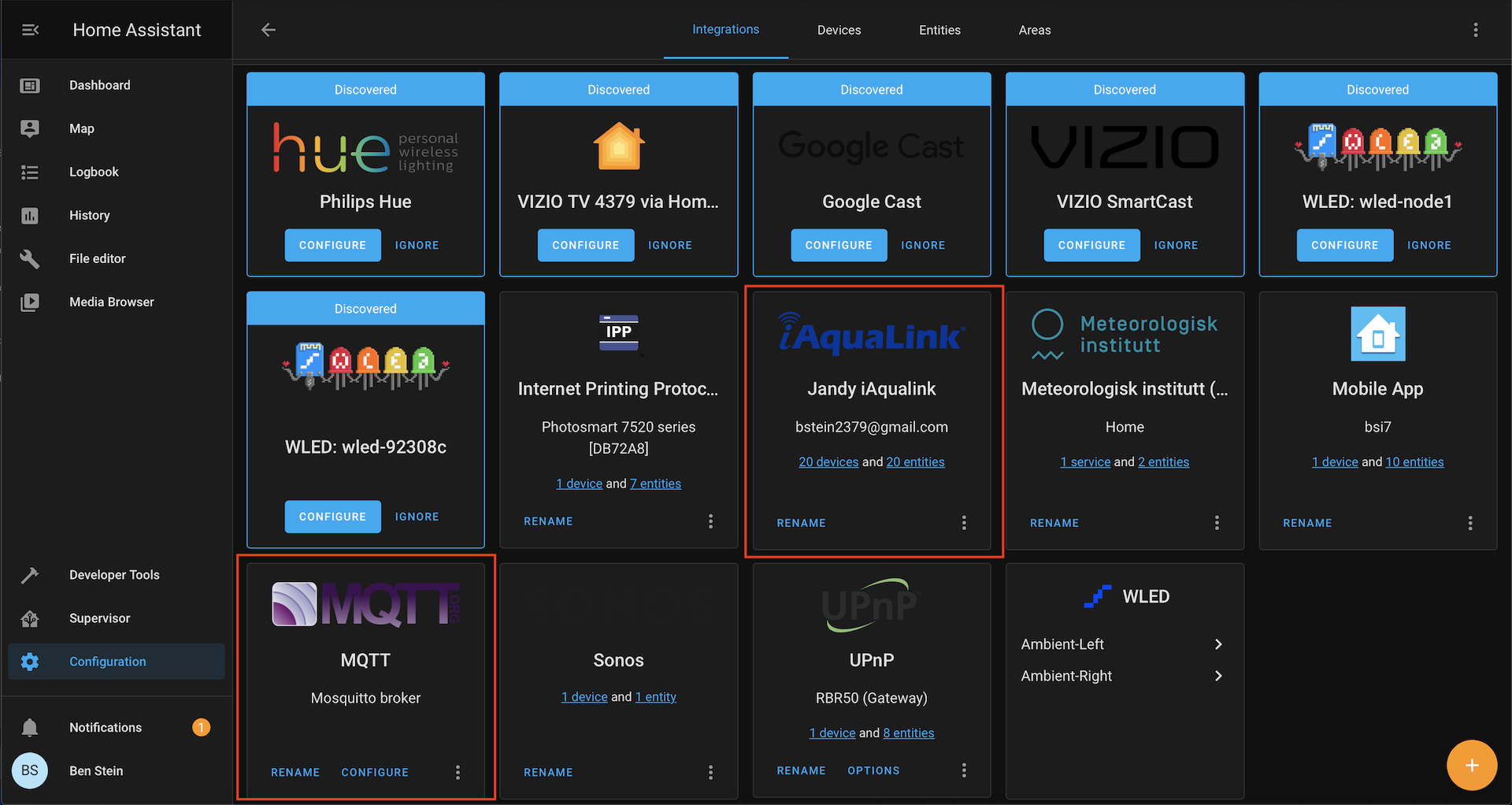Configure WLED: wled-node1
This screenshot has height=805, width=1512.
click(1345, 245)
